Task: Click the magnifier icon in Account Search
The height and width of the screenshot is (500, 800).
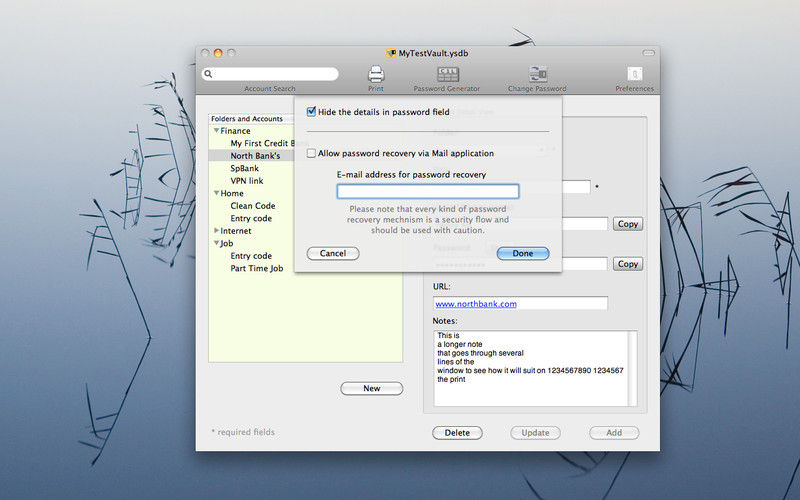Action: tap(209, 74)
